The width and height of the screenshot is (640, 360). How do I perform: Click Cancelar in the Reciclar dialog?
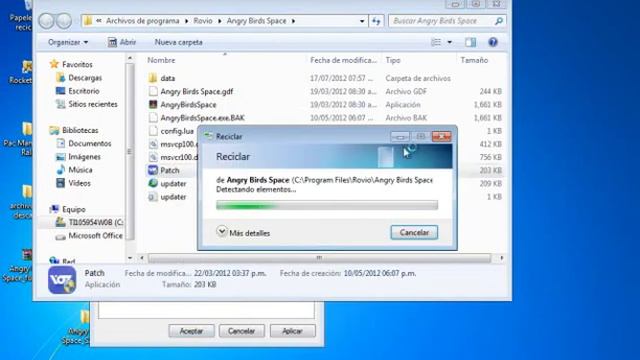[x=414, y=232]
